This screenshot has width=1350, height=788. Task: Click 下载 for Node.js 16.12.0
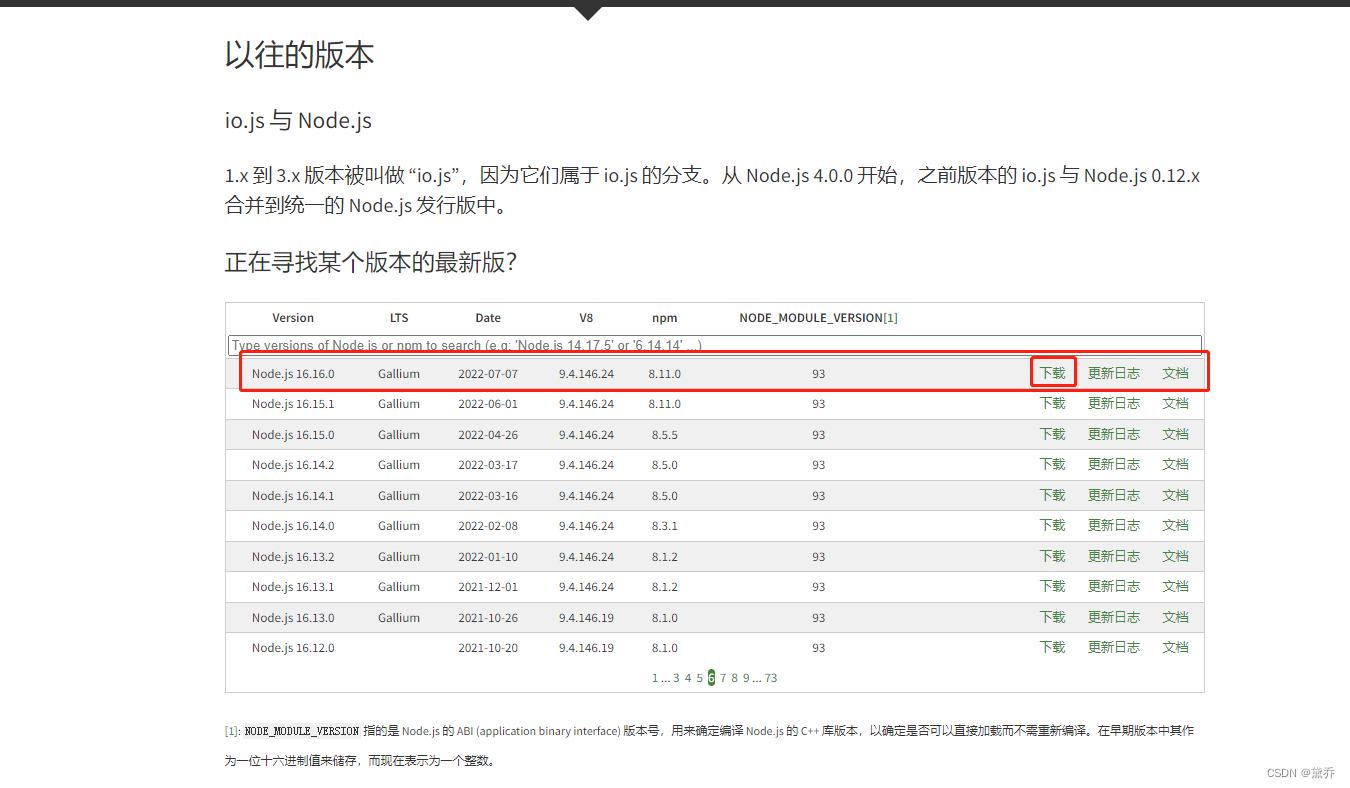(x=1052, y=648)
